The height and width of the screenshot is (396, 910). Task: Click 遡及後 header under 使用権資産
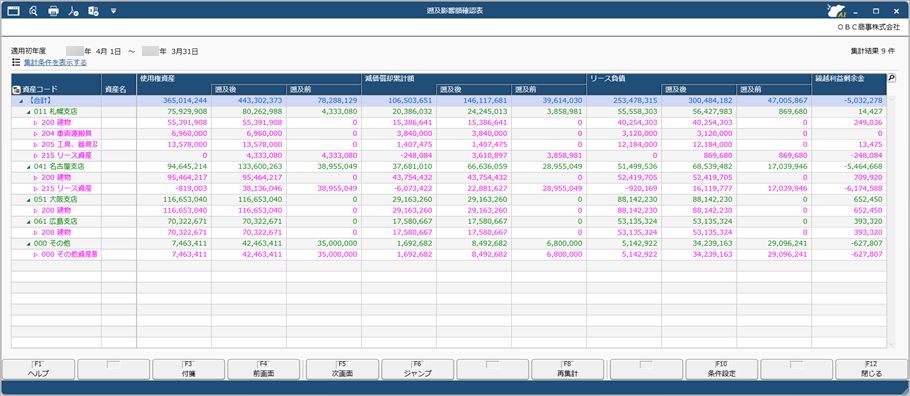click(248, 90)
